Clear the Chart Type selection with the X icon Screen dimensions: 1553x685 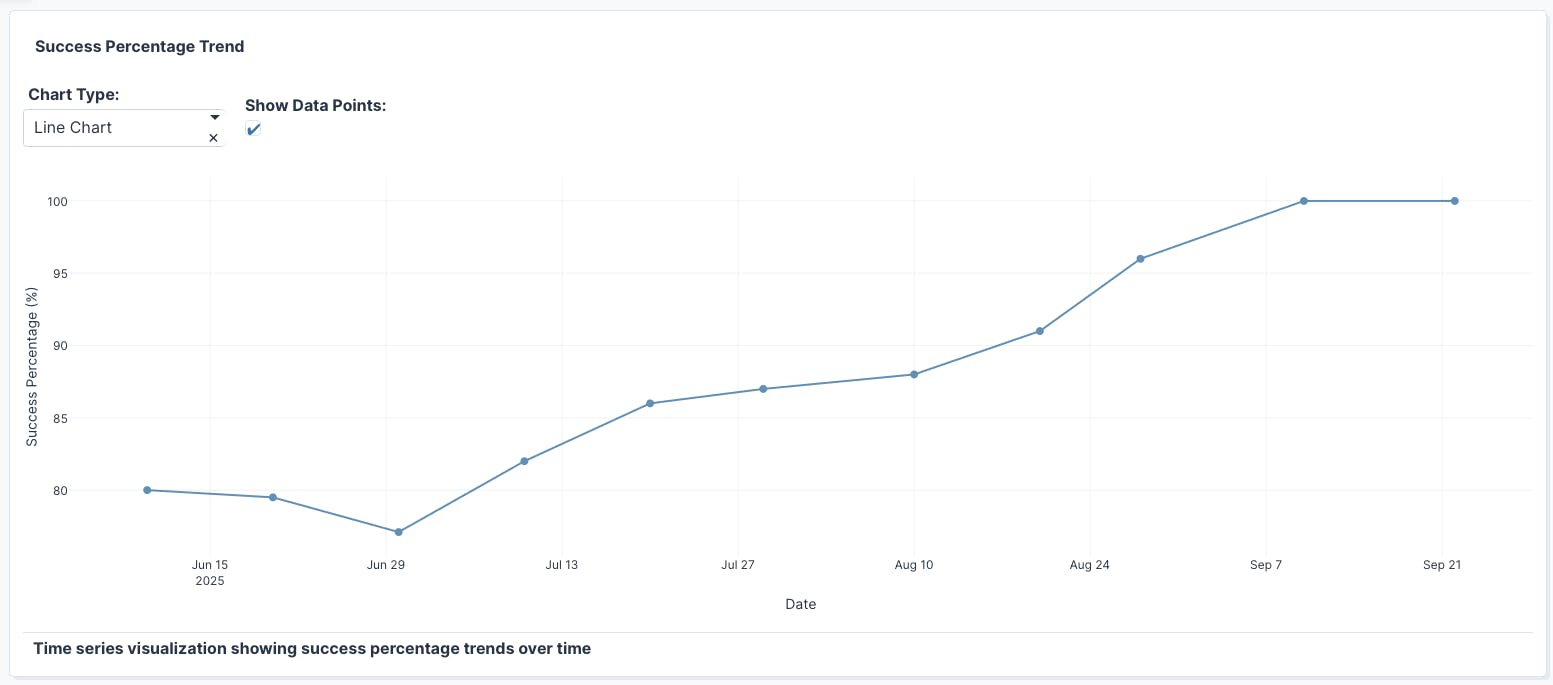(213, 139)
